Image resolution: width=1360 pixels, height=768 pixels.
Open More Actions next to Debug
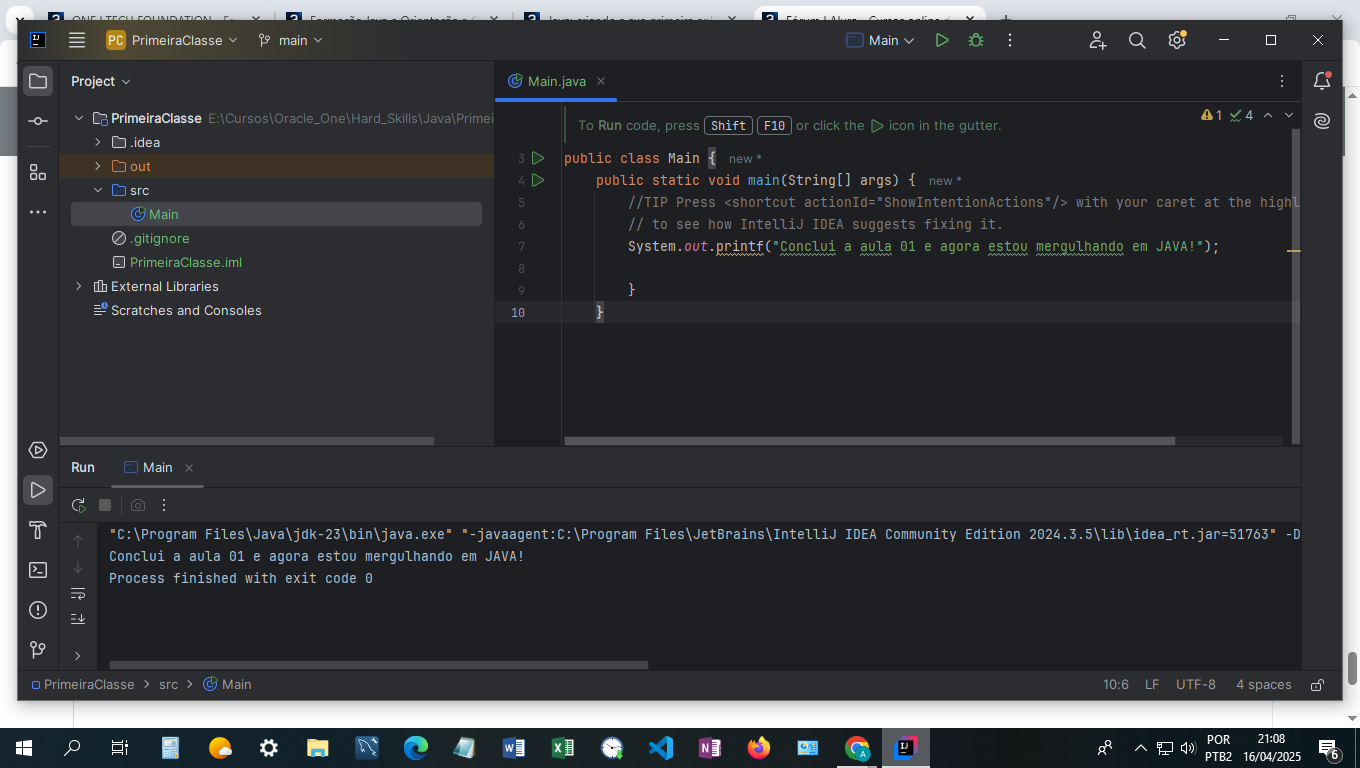[1010, 40]
